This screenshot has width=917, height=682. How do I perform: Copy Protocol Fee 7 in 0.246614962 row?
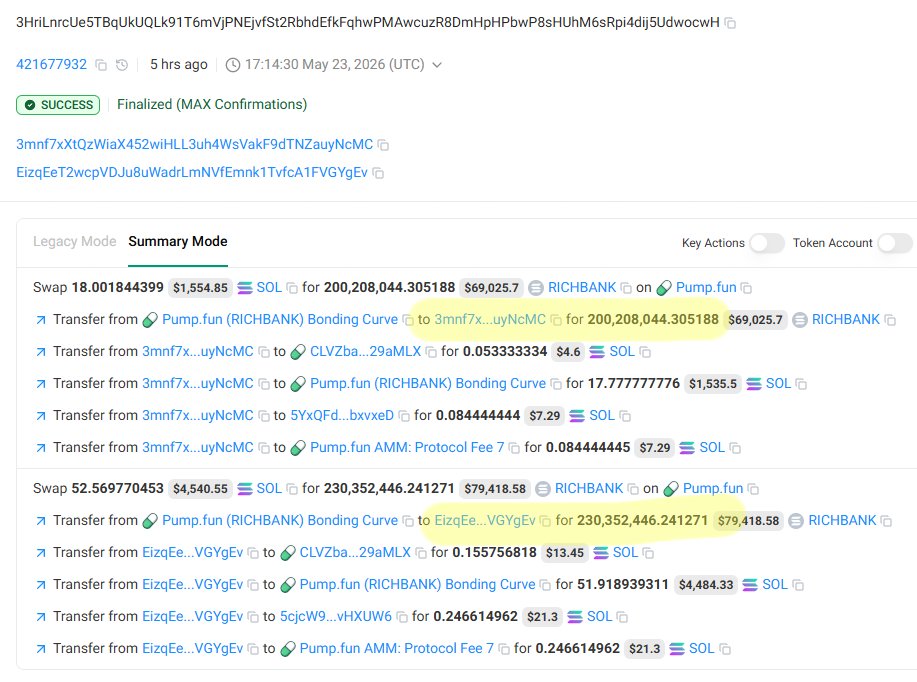(x=504, y=649)
